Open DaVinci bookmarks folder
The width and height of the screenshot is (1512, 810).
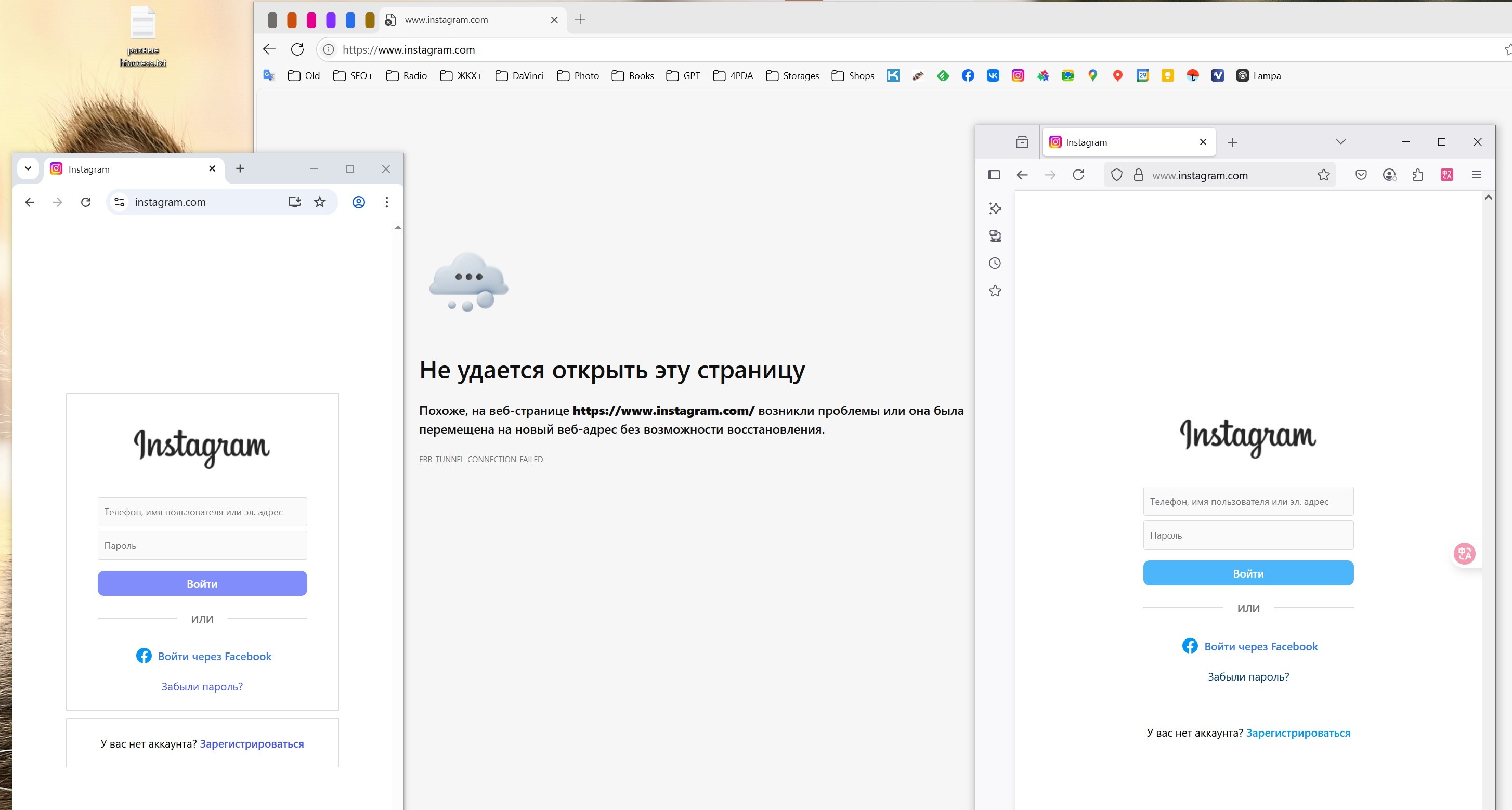pyautogui.click(x=519, y=76)
